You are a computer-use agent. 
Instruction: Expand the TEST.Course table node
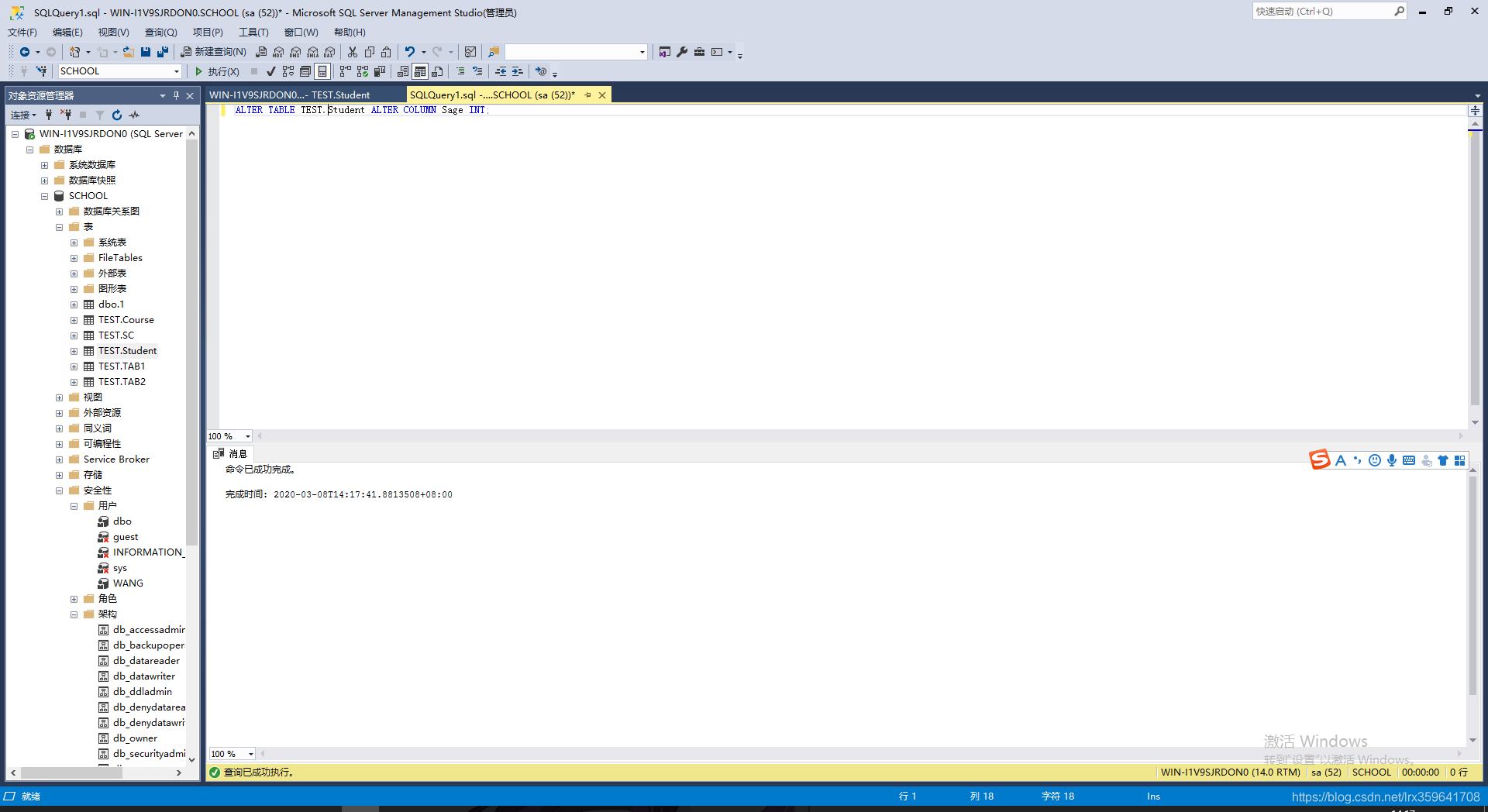74,320
